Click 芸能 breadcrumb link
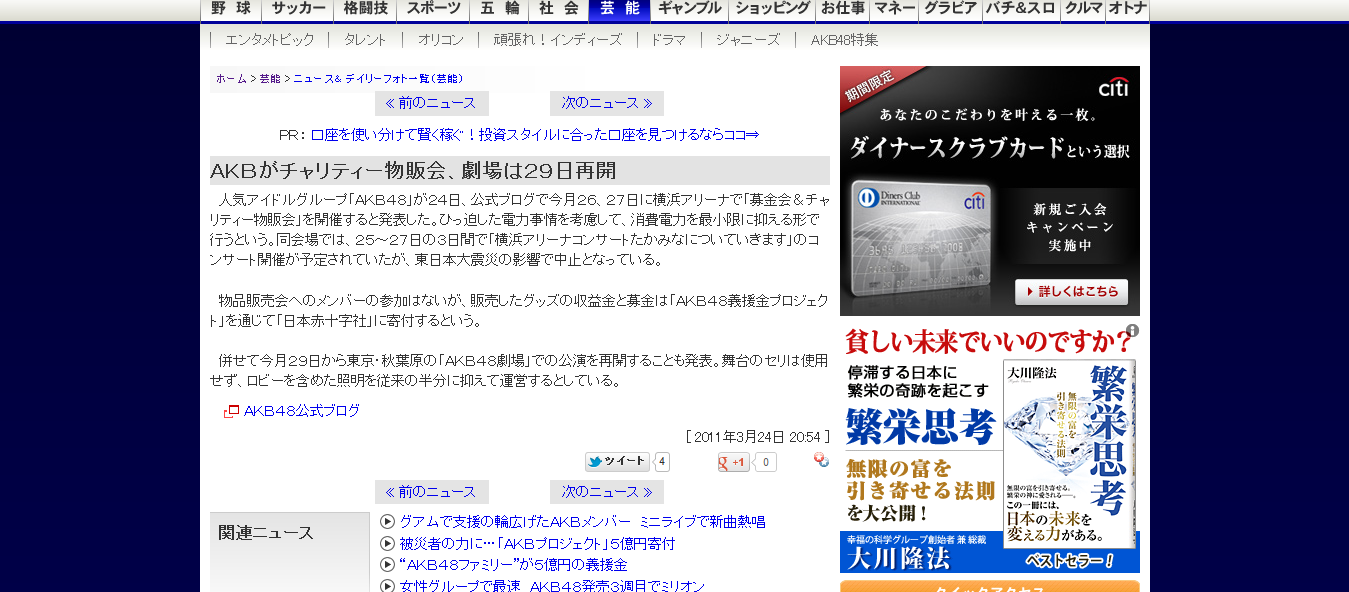 click(x=270, y=78)
